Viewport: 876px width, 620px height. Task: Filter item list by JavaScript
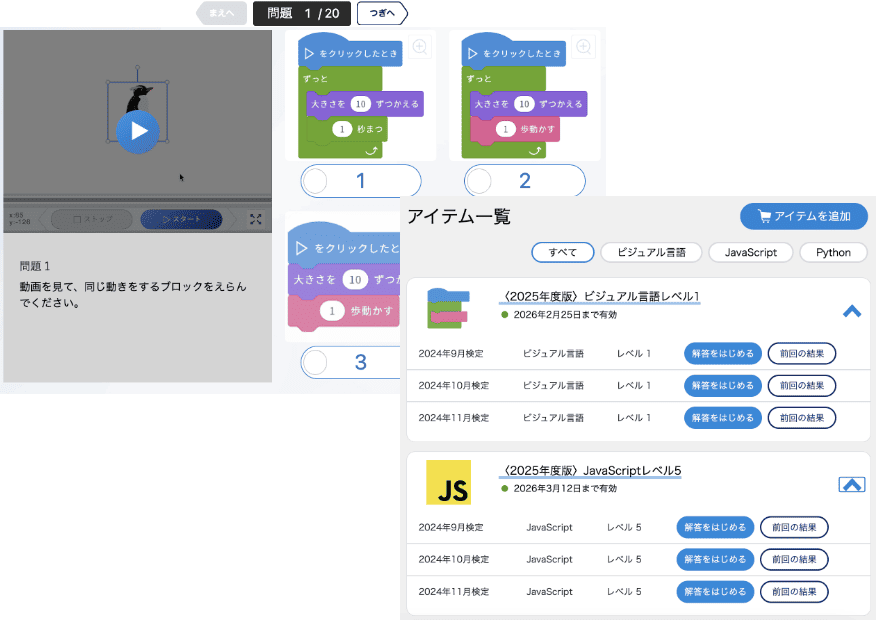pos(750,252)
